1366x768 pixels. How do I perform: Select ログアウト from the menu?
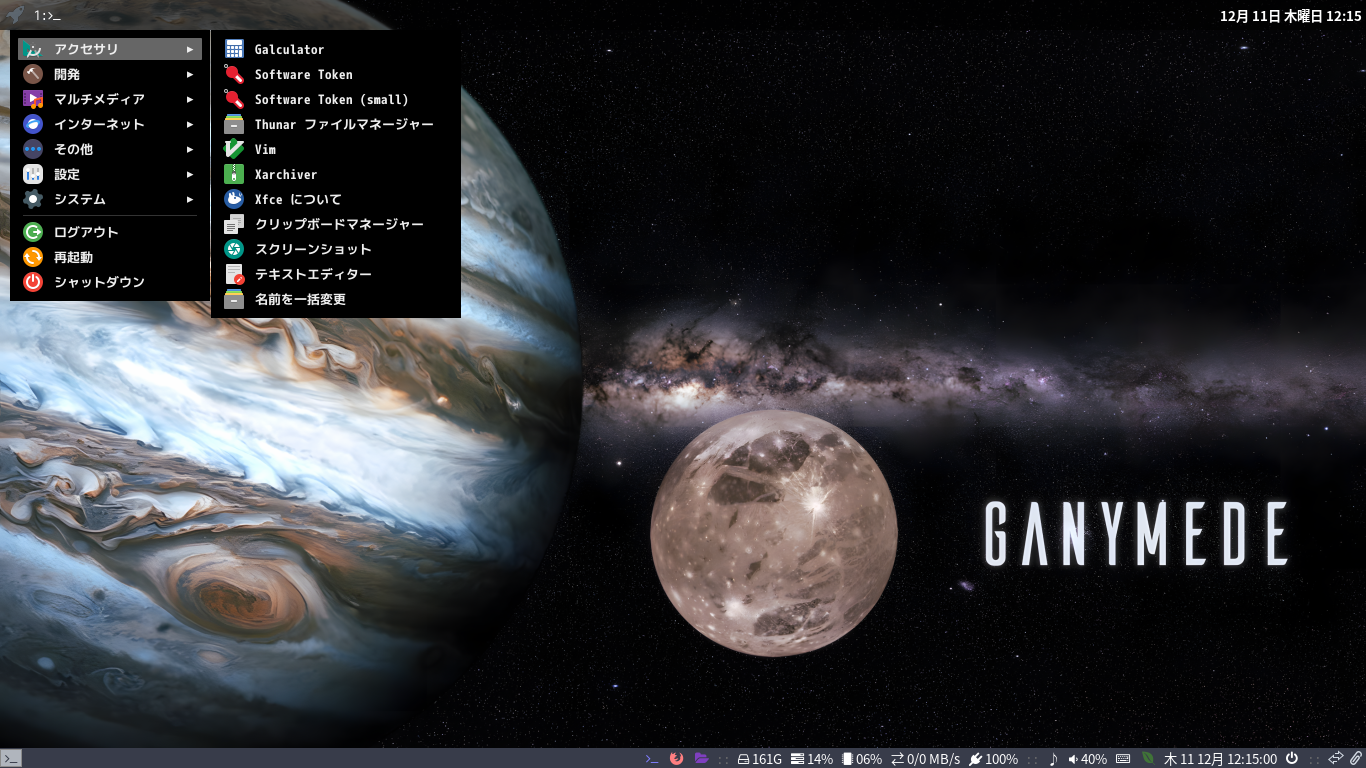110,232
